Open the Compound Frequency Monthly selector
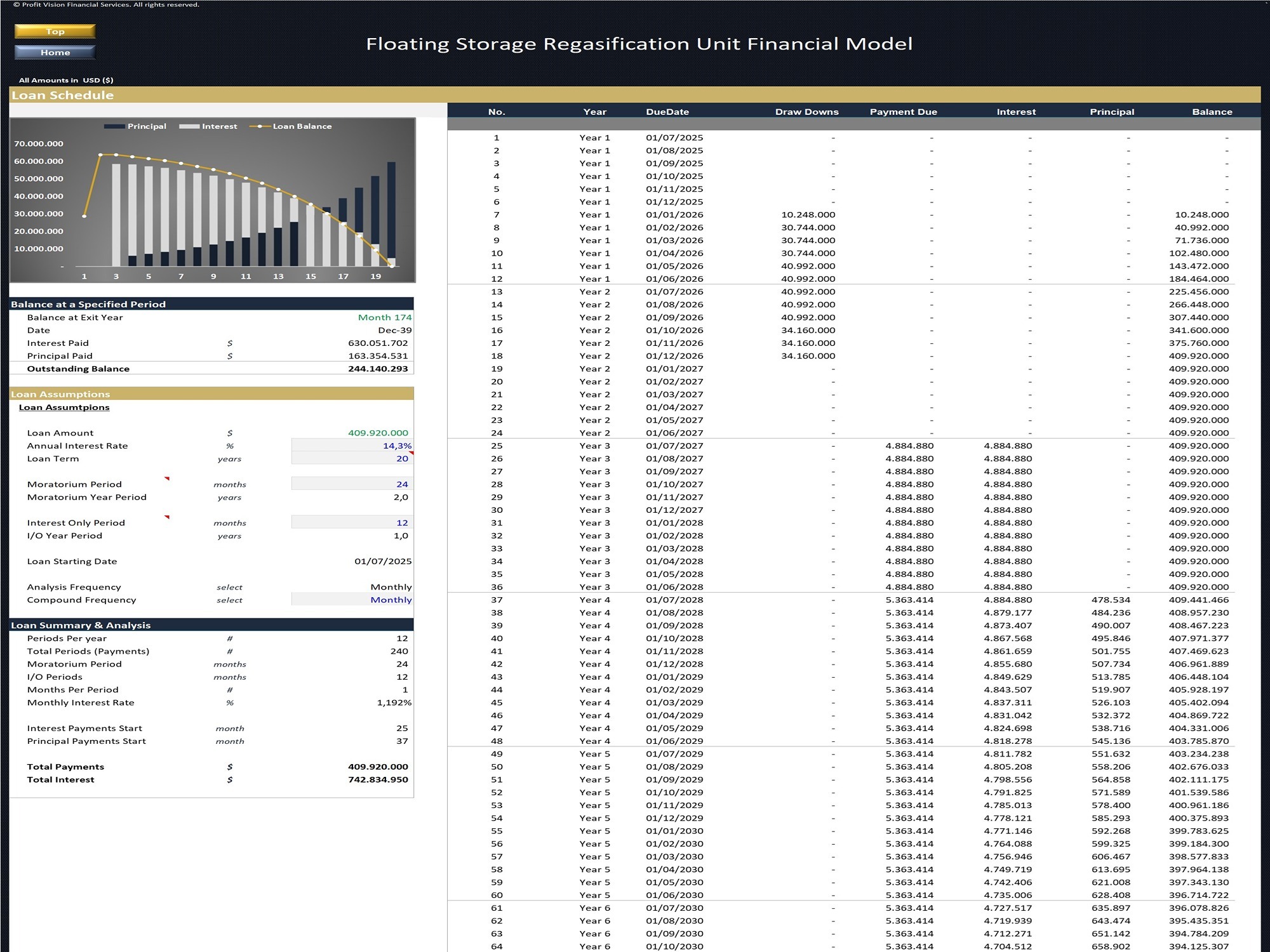Screen dimensions: 1270x952 (352, 599)
